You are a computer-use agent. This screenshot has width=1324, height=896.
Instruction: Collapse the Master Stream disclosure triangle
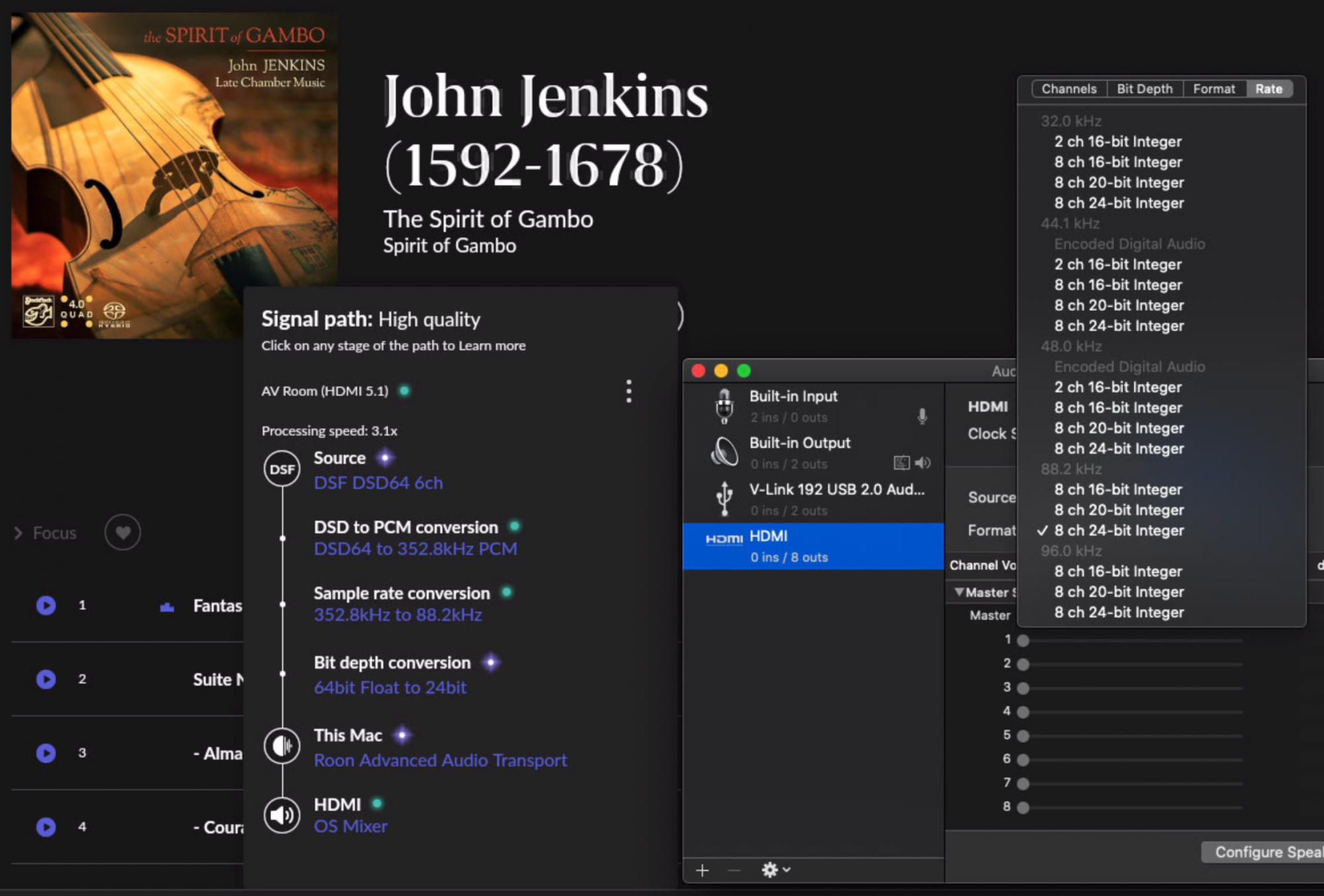(959, 592)
